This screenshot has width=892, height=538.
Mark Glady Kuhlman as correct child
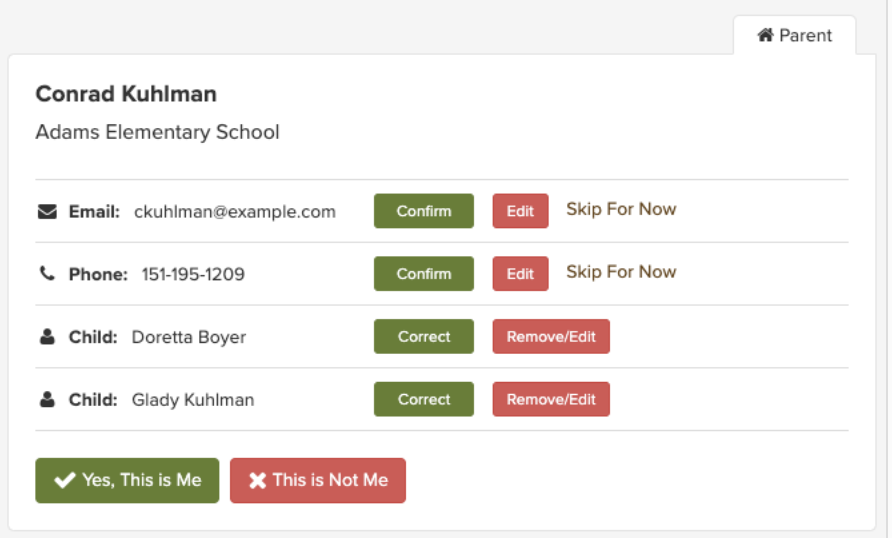pyautogui.click(x=424, y=399)
